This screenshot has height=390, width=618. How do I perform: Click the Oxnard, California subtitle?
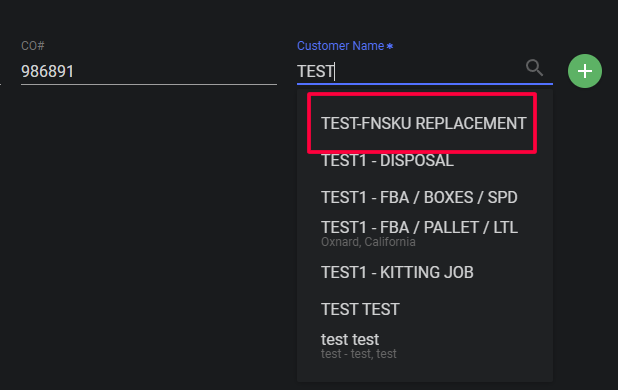pos(368,241)
